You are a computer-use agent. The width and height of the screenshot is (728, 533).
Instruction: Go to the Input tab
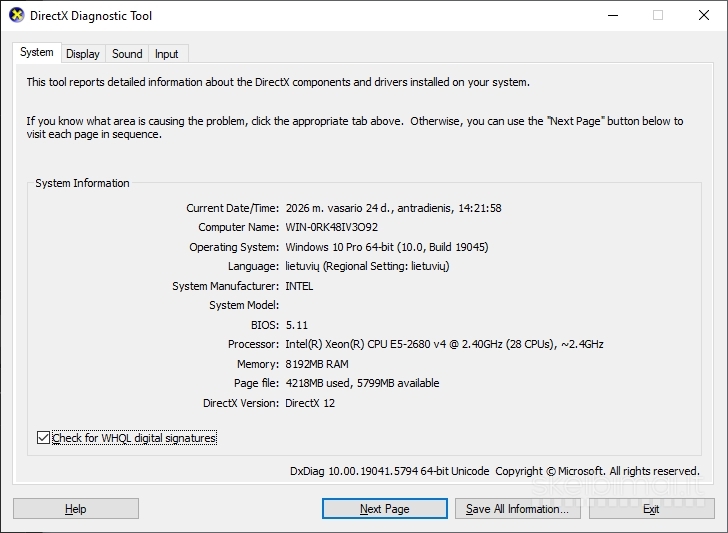[x=167, y=54]
